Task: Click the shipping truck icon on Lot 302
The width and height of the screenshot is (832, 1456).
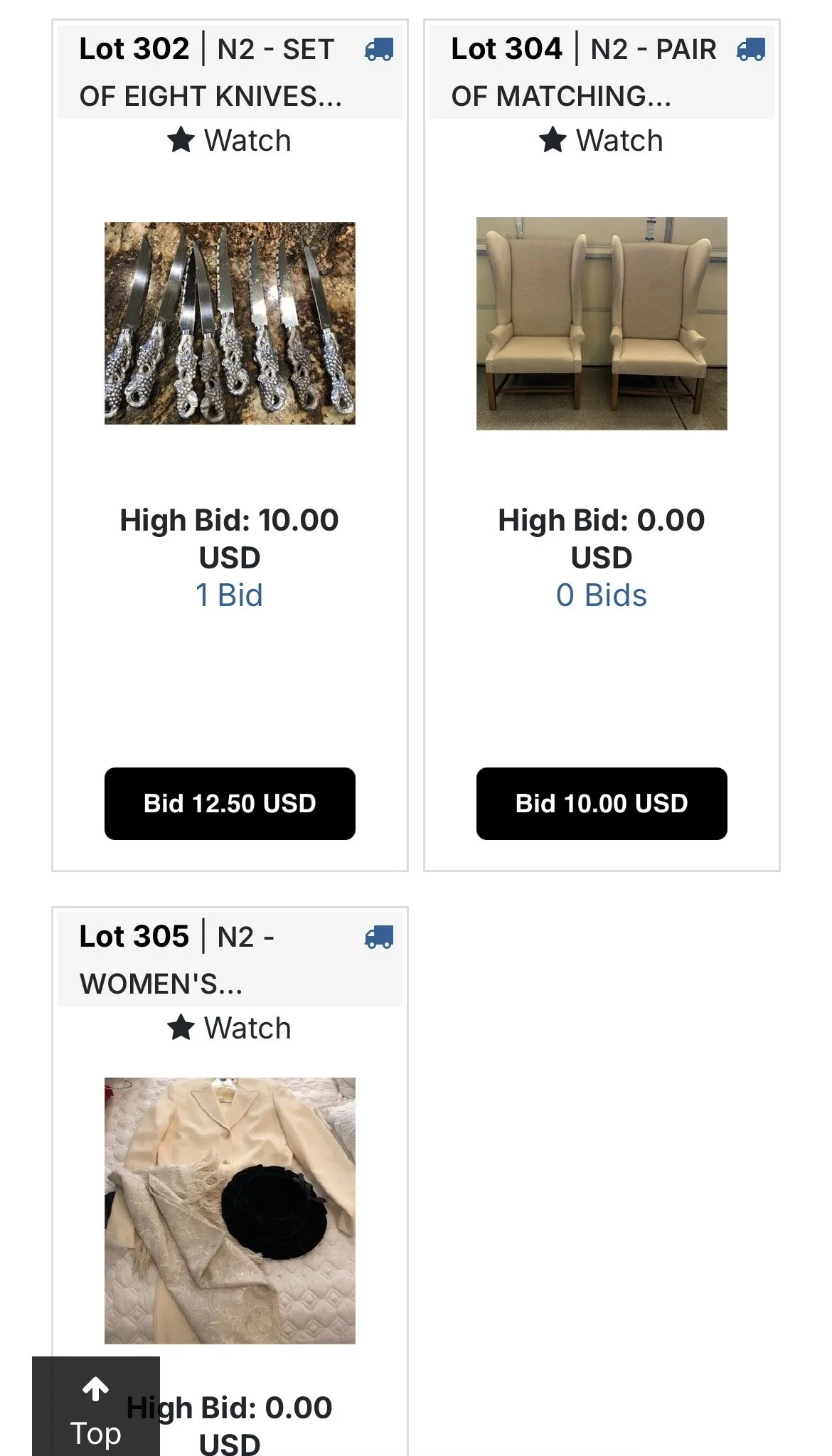Action: point(379,50)
